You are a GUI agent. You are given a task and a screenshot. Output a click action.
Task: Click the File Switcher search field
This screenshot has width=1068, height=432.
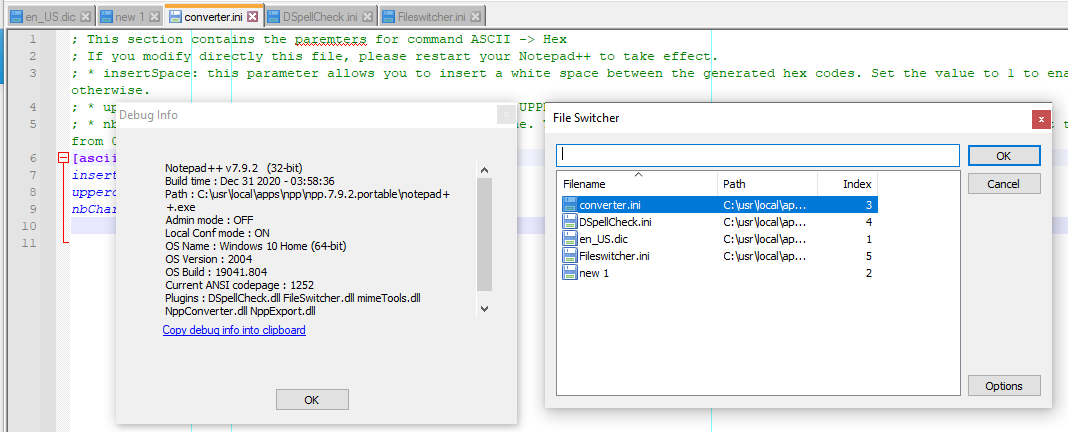pos(758,155)
